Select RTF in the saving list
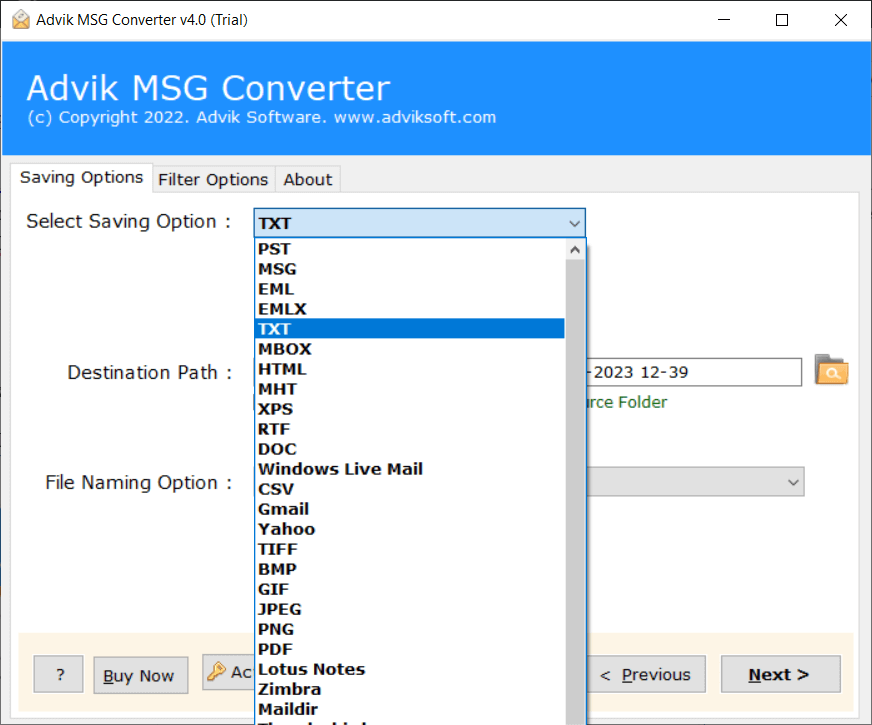 [410, 429]
